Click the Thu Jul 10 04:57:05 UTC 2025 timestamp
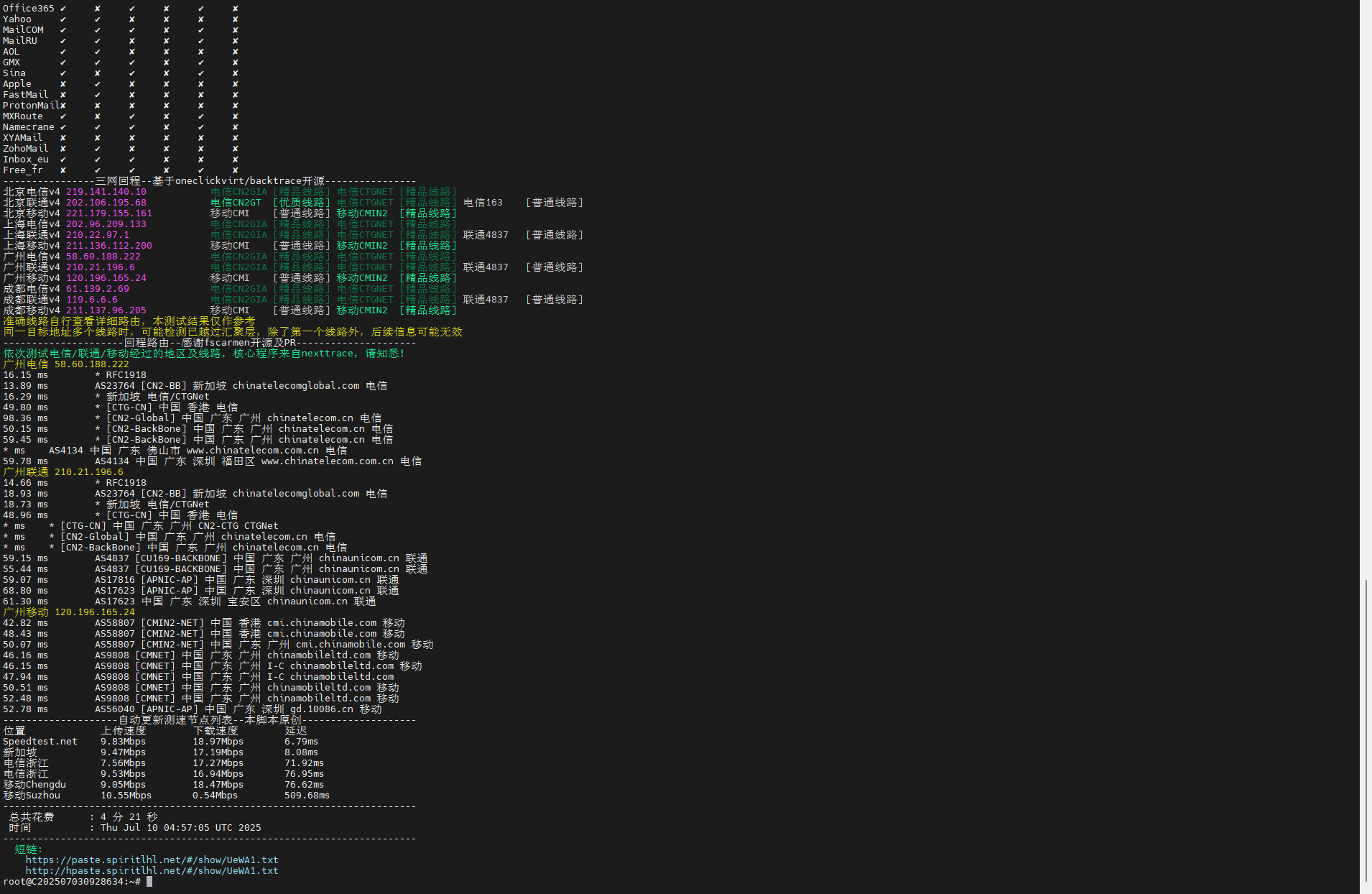 (181, 827)
